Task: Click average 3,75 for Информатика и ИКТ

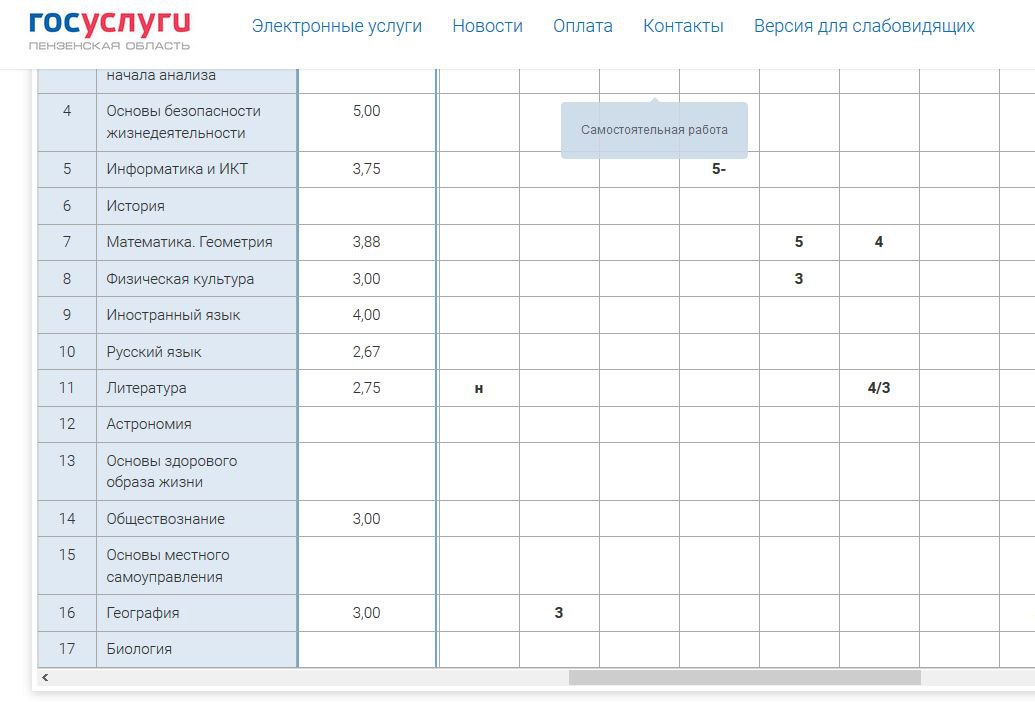Action: click(x=366, y=169)
